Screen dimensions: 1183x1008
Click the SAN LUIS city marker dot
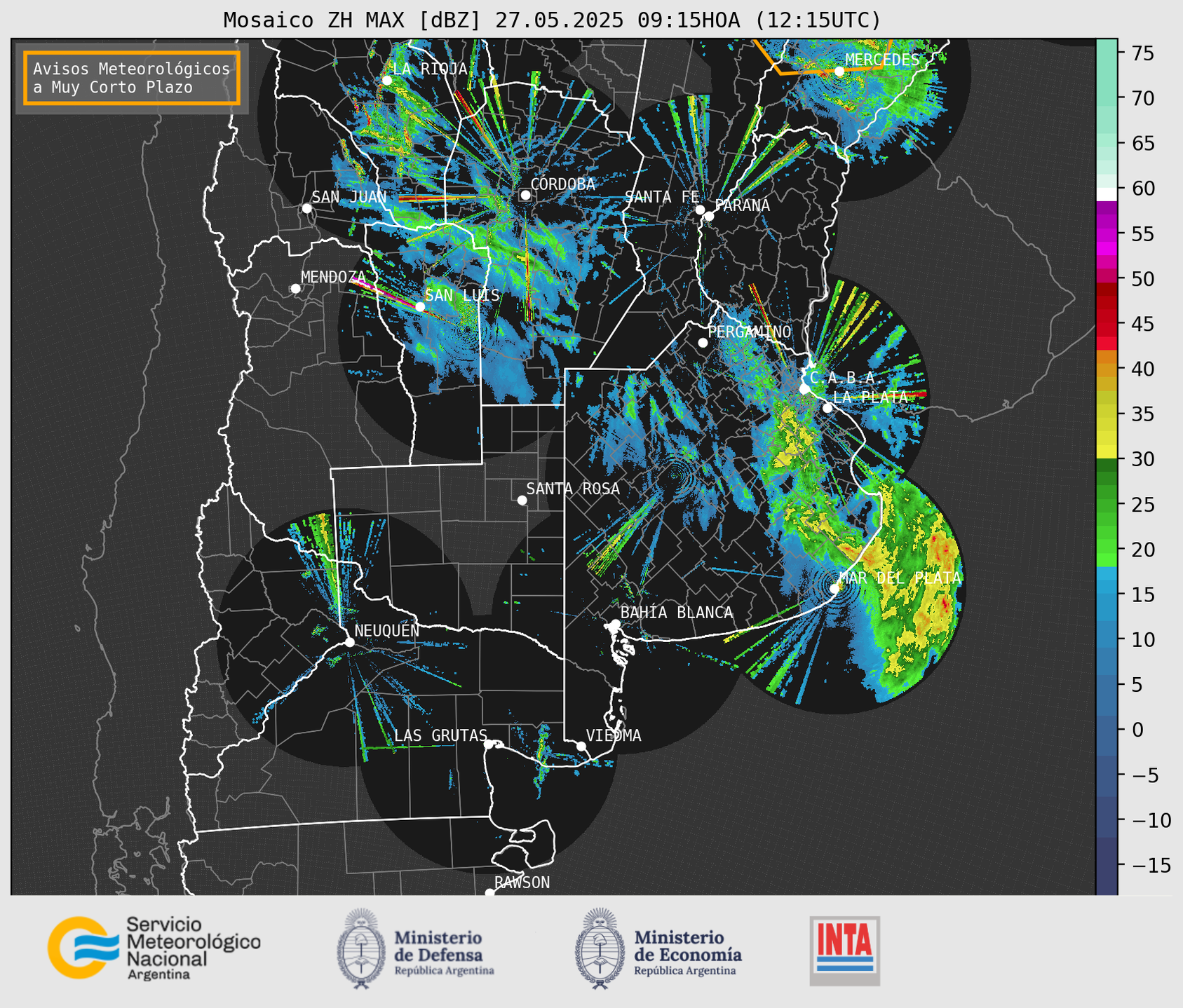(x=420, y=306)
